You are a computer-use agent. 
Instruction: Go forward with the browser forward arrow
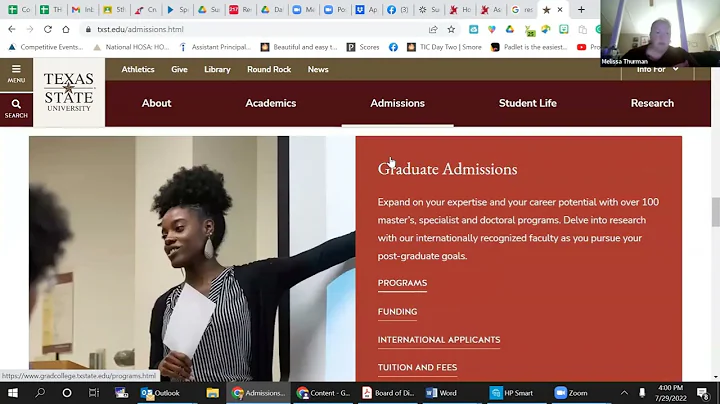(30, 29)
